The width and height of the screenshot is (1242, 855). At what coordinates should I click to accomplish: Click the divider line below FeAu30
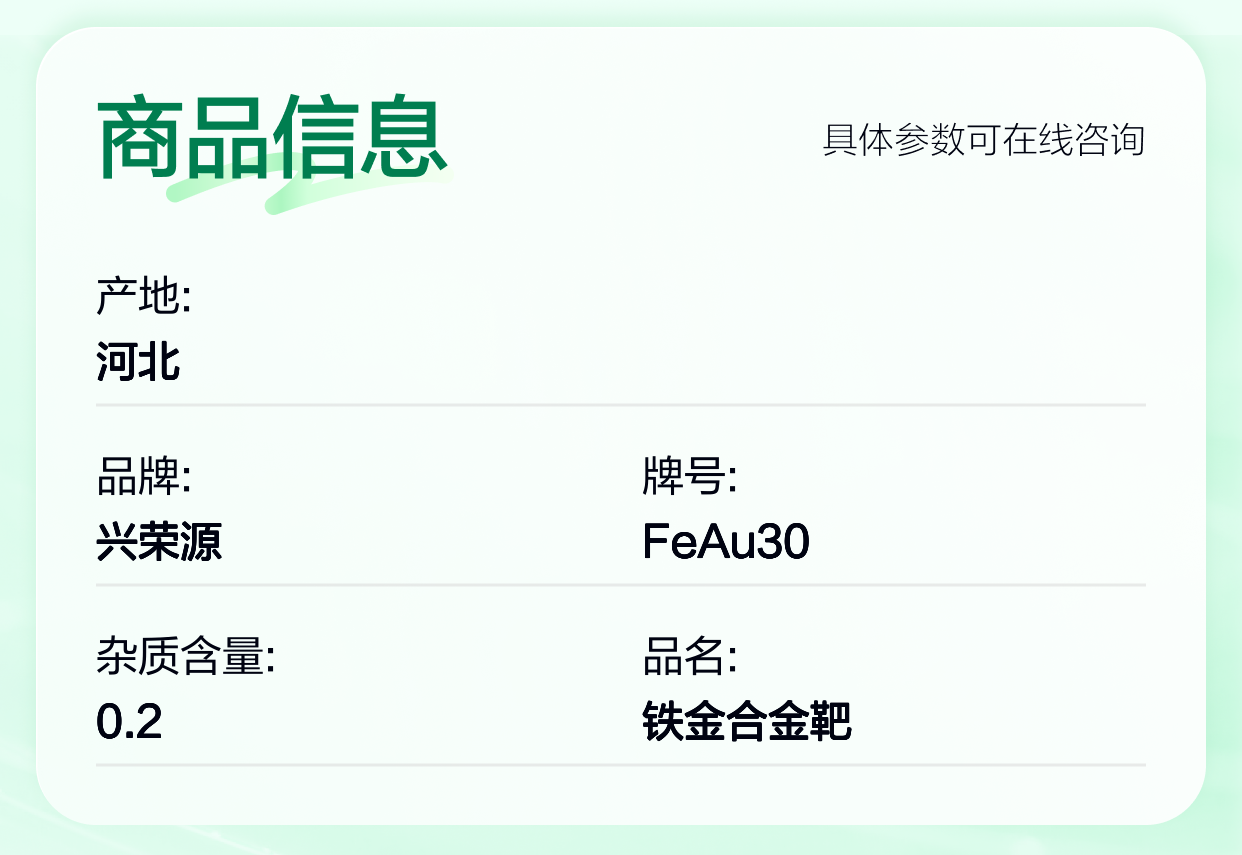pos(893,585)
